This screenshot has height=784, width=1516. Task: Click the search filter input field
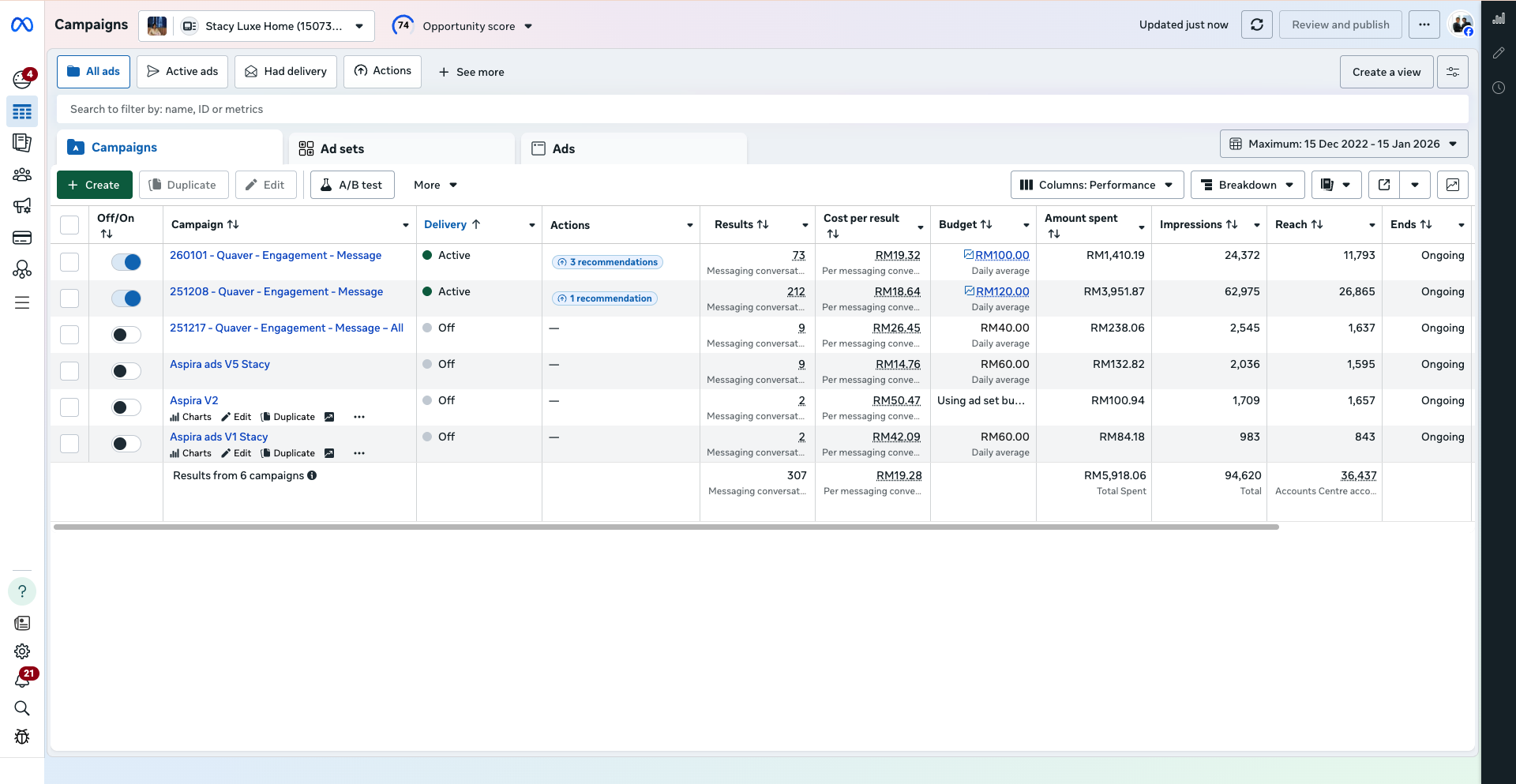tap(763, 109)
